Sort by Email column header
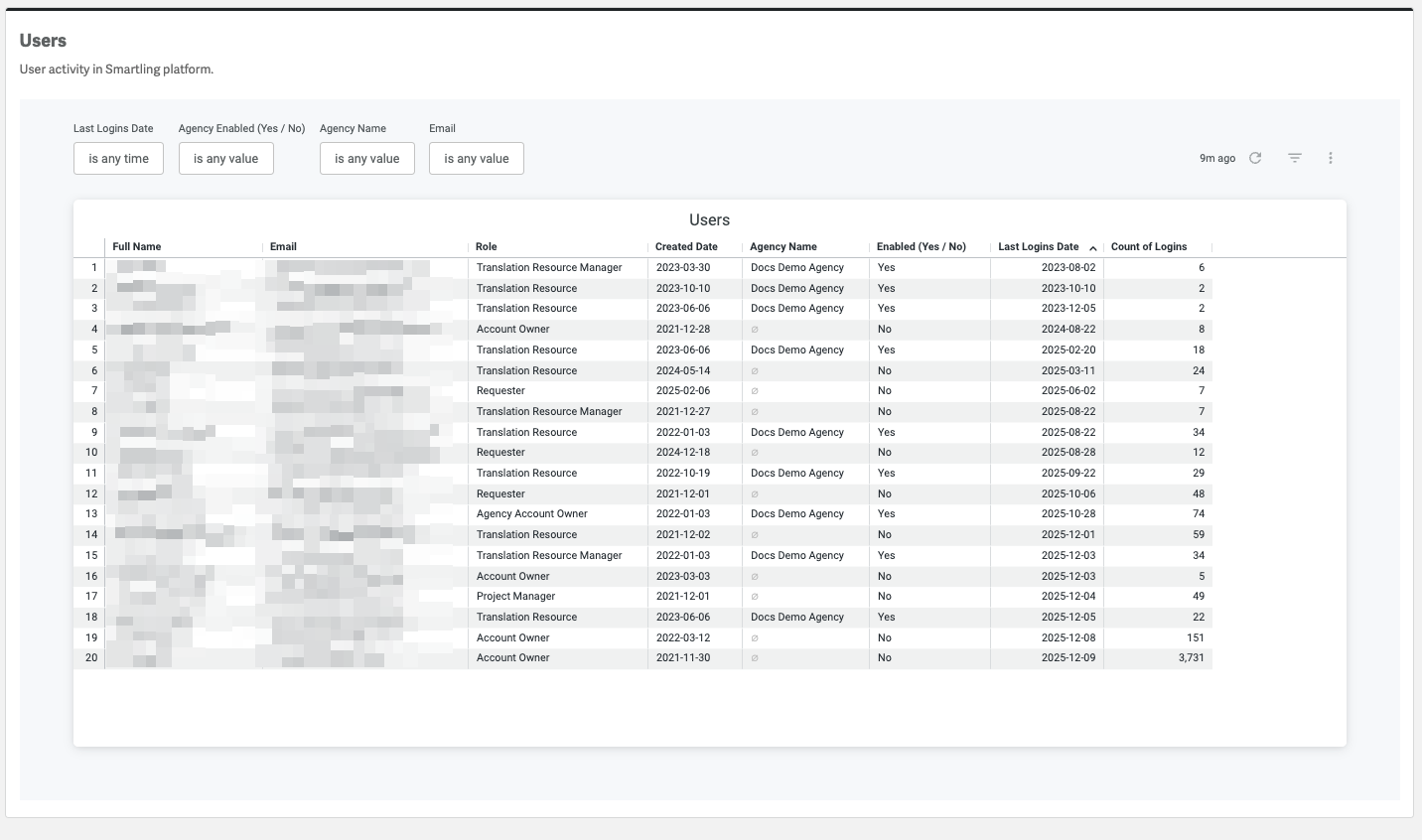Screen dimensions: 1422x840 click(x=283, y=247)
